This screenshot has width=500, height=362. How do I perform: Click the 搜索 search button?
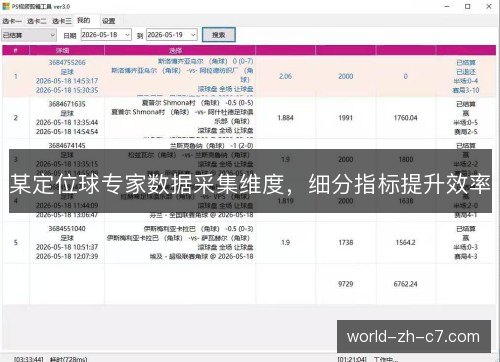coord(219,35)
